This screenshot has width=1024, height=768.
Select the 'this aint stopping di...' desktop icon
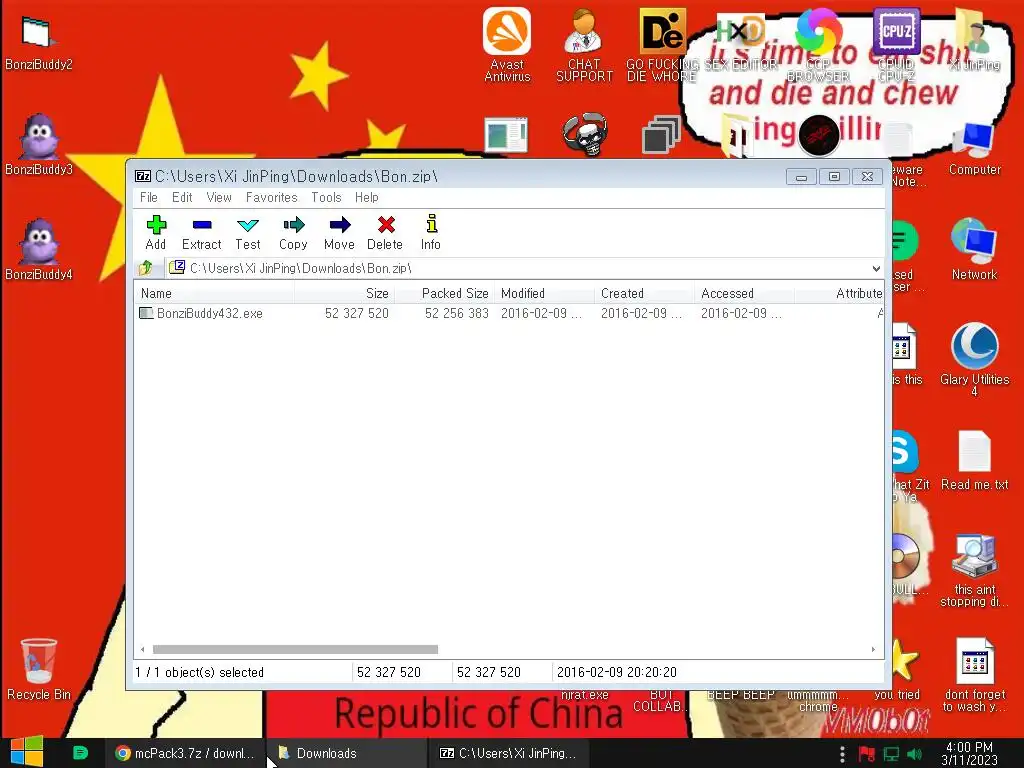(974, 569)
